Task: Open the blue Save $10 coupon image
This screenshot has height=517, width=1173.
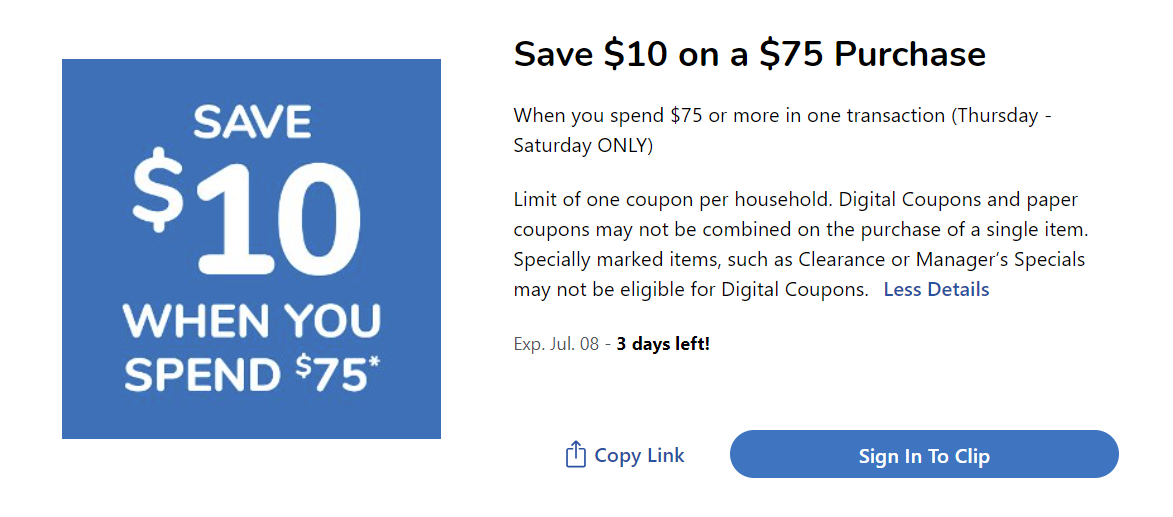Action: tap(251, 249)
